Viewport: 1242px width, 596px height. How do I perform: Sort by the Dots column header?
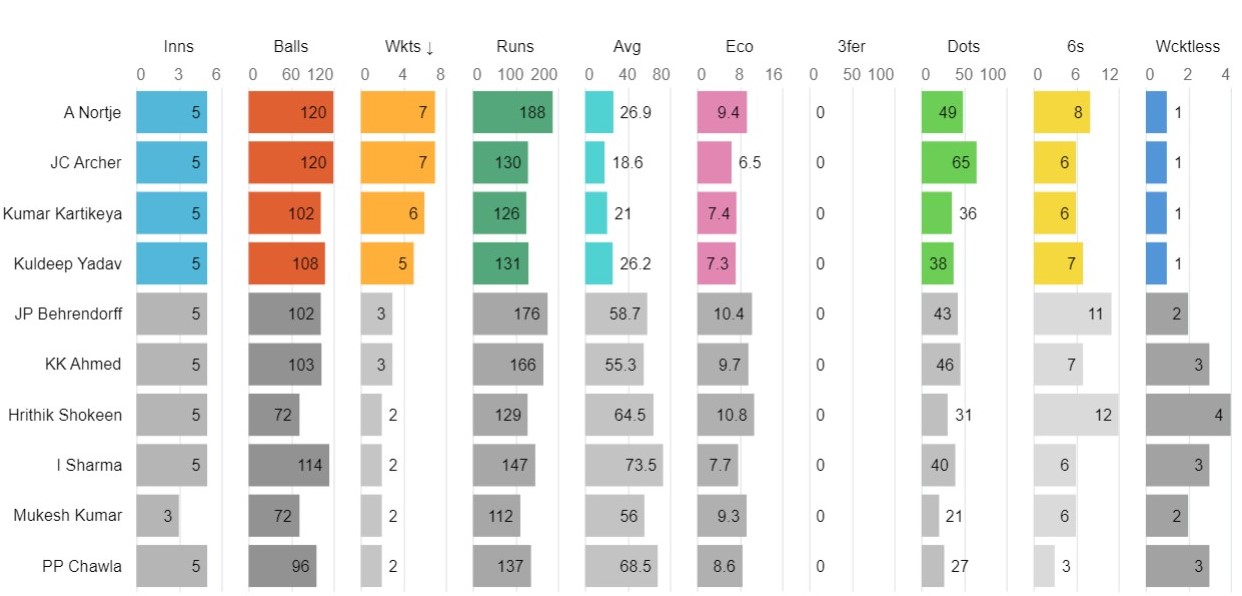(x=964, y=47)
